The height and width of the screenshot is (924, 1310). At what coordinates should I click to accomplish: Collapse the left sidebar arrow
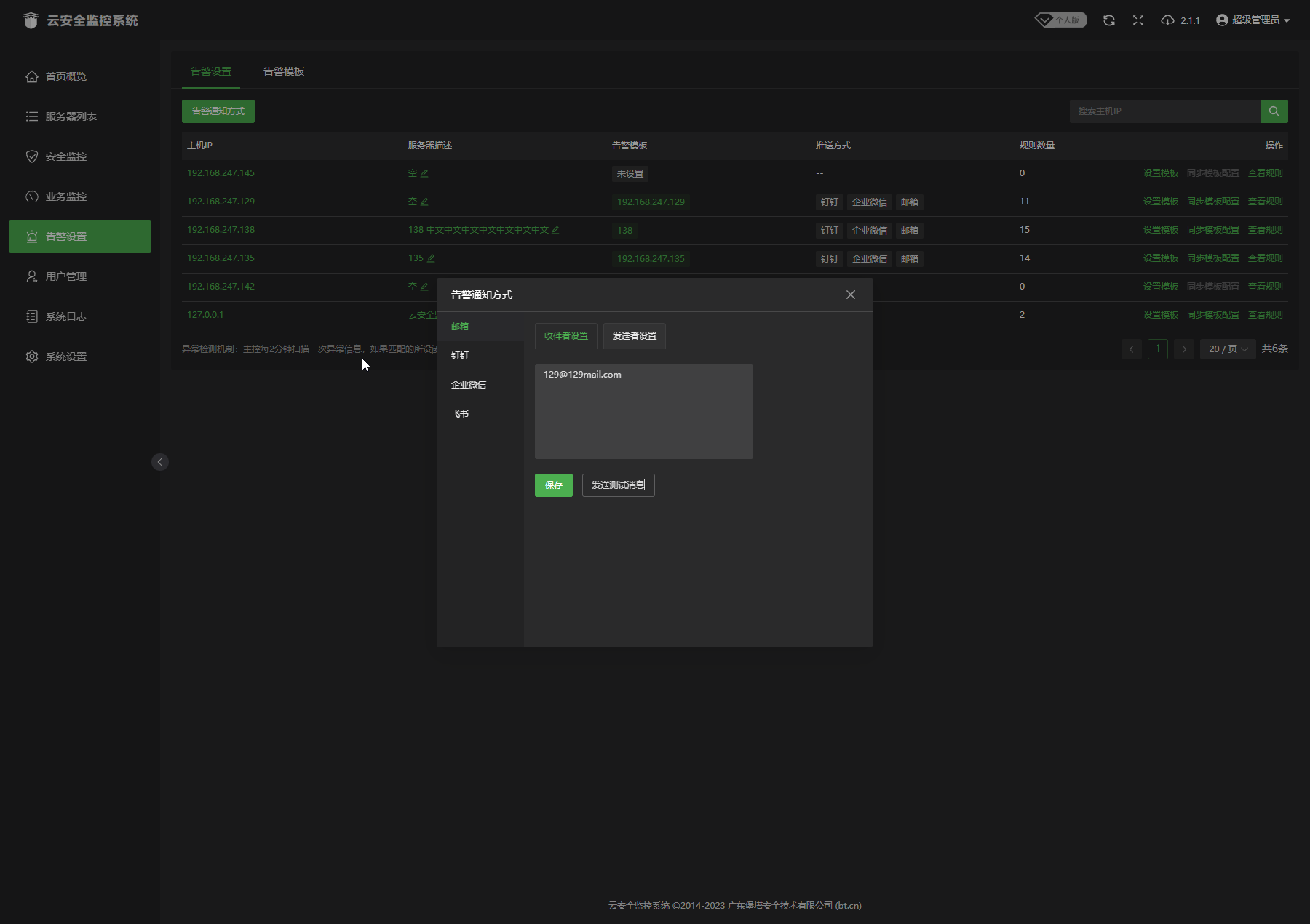click(x=160, y=462)
